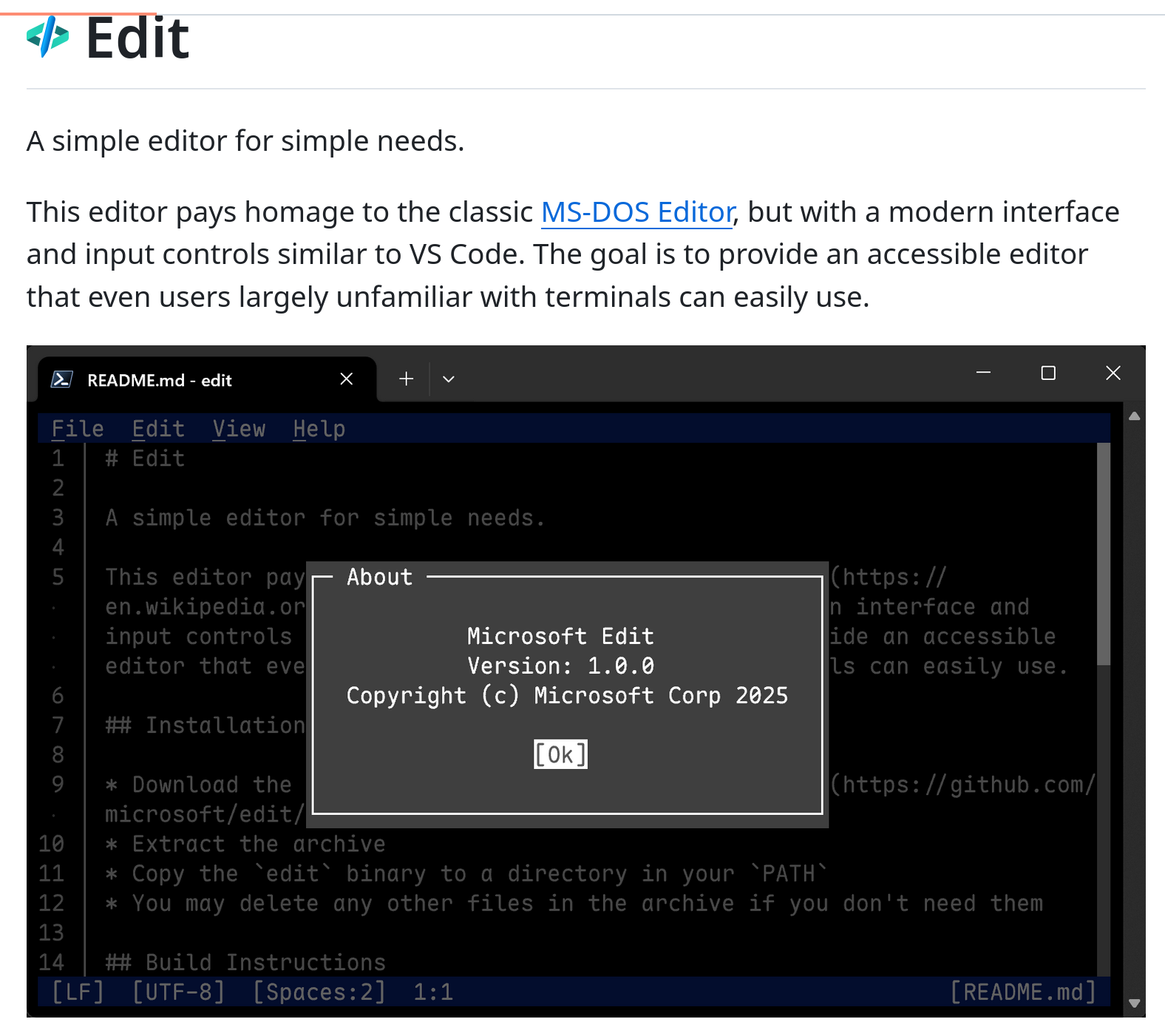Click the editor vertical scrollbar thumb
Viewport: 1165px width, 1036px height.
coord(1104,554)
